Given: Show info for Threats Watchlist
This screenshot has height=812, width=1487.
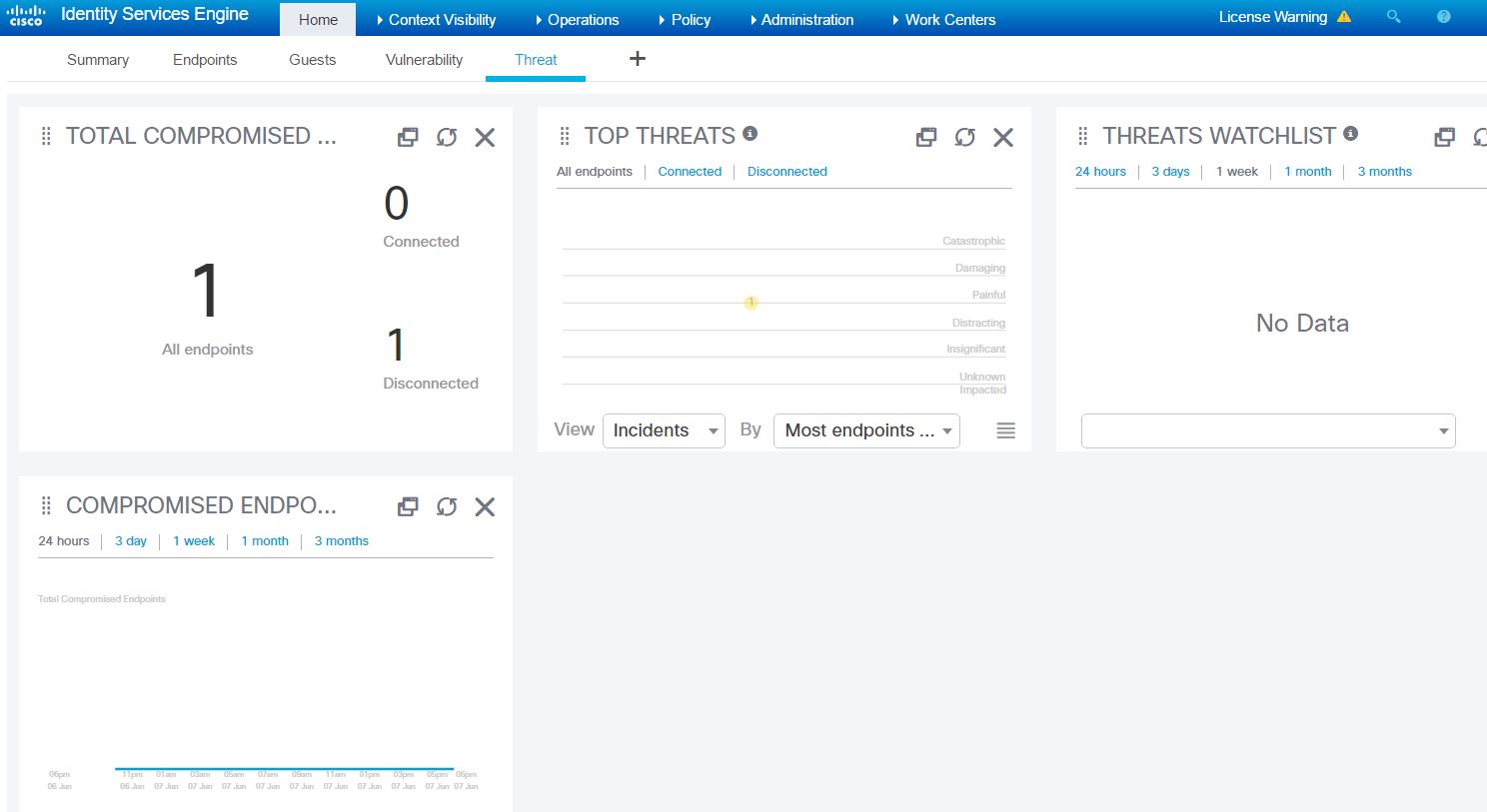Looking at the screenshot, I should click(x=1351, y=133).
